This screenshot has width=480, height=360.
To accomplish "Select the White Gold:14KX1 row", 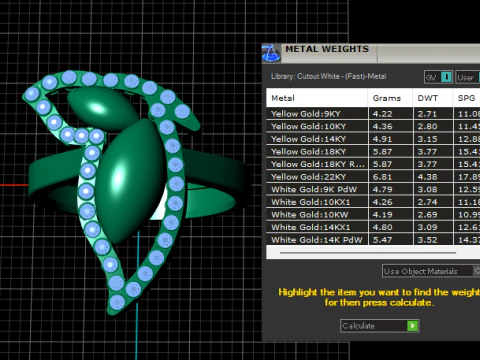I will (x=373, y=227).
